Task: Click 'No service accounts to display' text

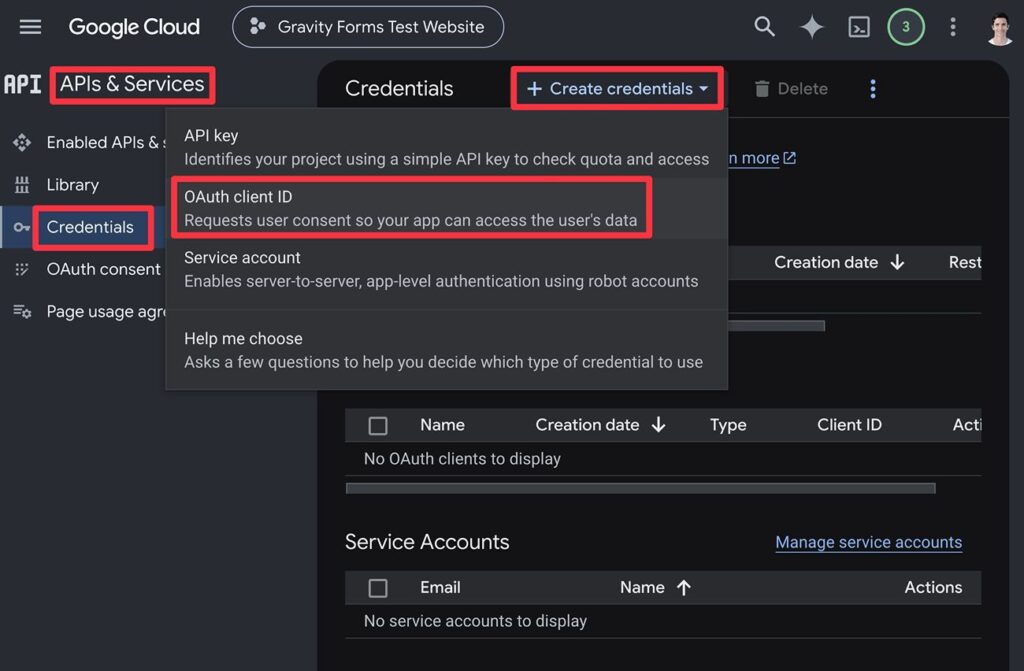Action: pyautogui.click(x=475, y=621)
